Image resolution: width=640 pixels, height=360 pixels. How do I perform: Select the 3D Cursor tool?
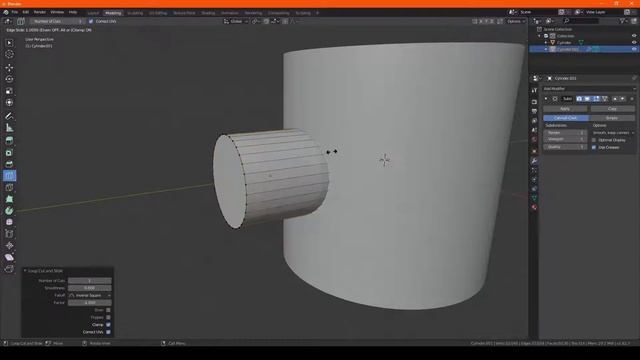9,54
